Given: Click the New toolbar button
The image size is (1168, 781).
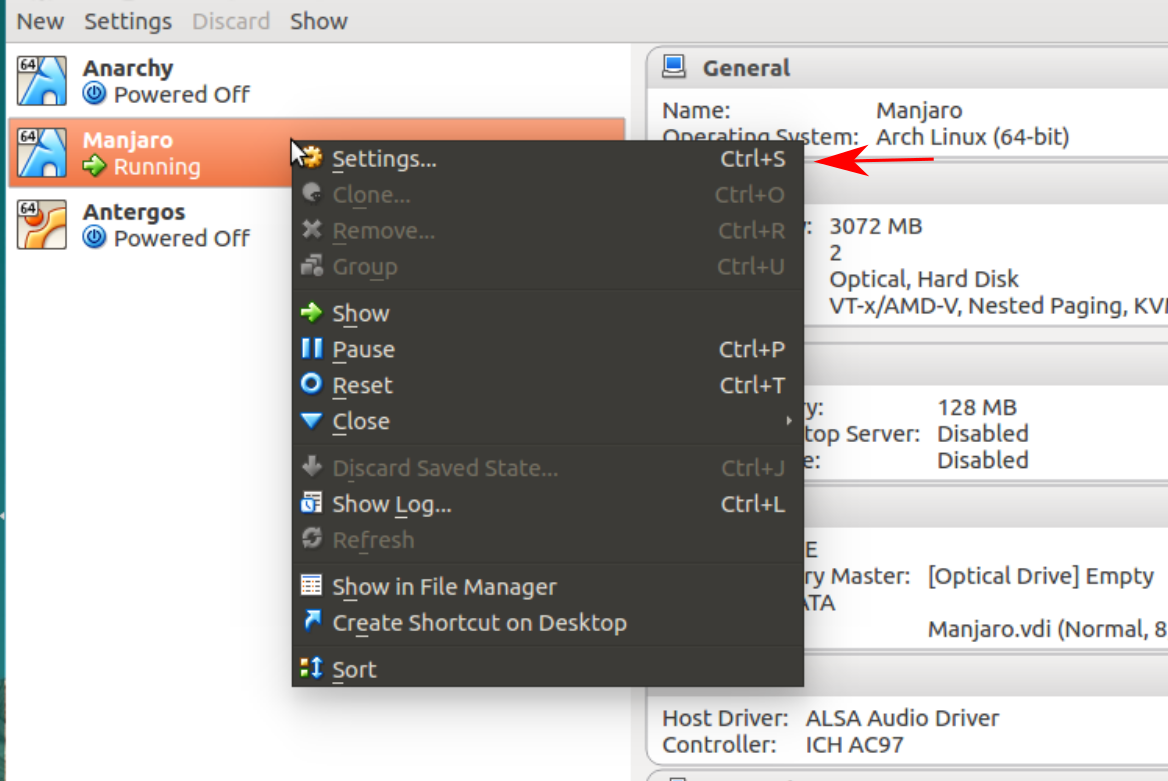Looking at the screenshot, I should [x=40, y=21].
